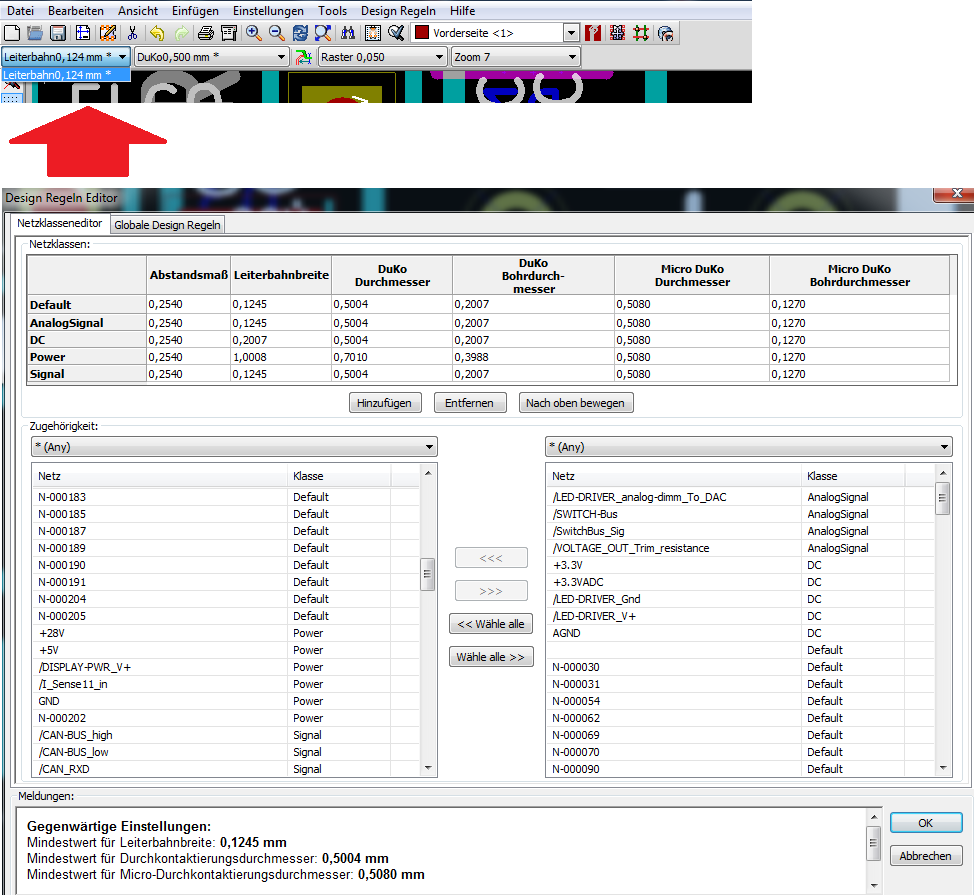Save the board using floppy disk icon

tap(58, 33)
